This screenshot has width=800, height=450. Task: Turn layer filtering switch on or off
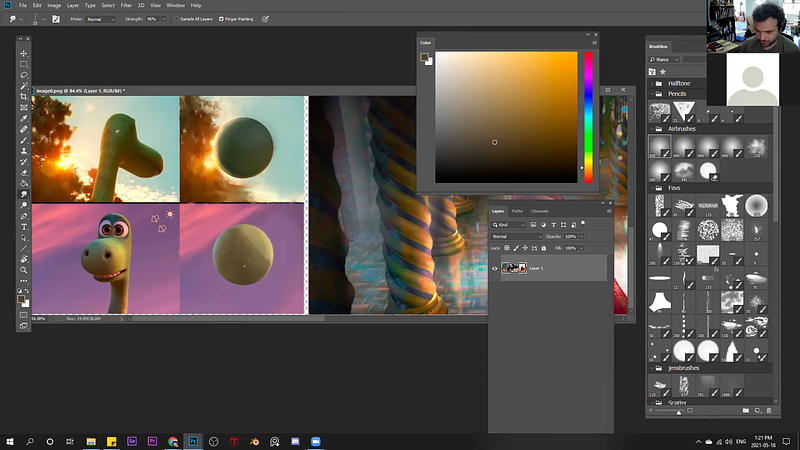[583, 223]
